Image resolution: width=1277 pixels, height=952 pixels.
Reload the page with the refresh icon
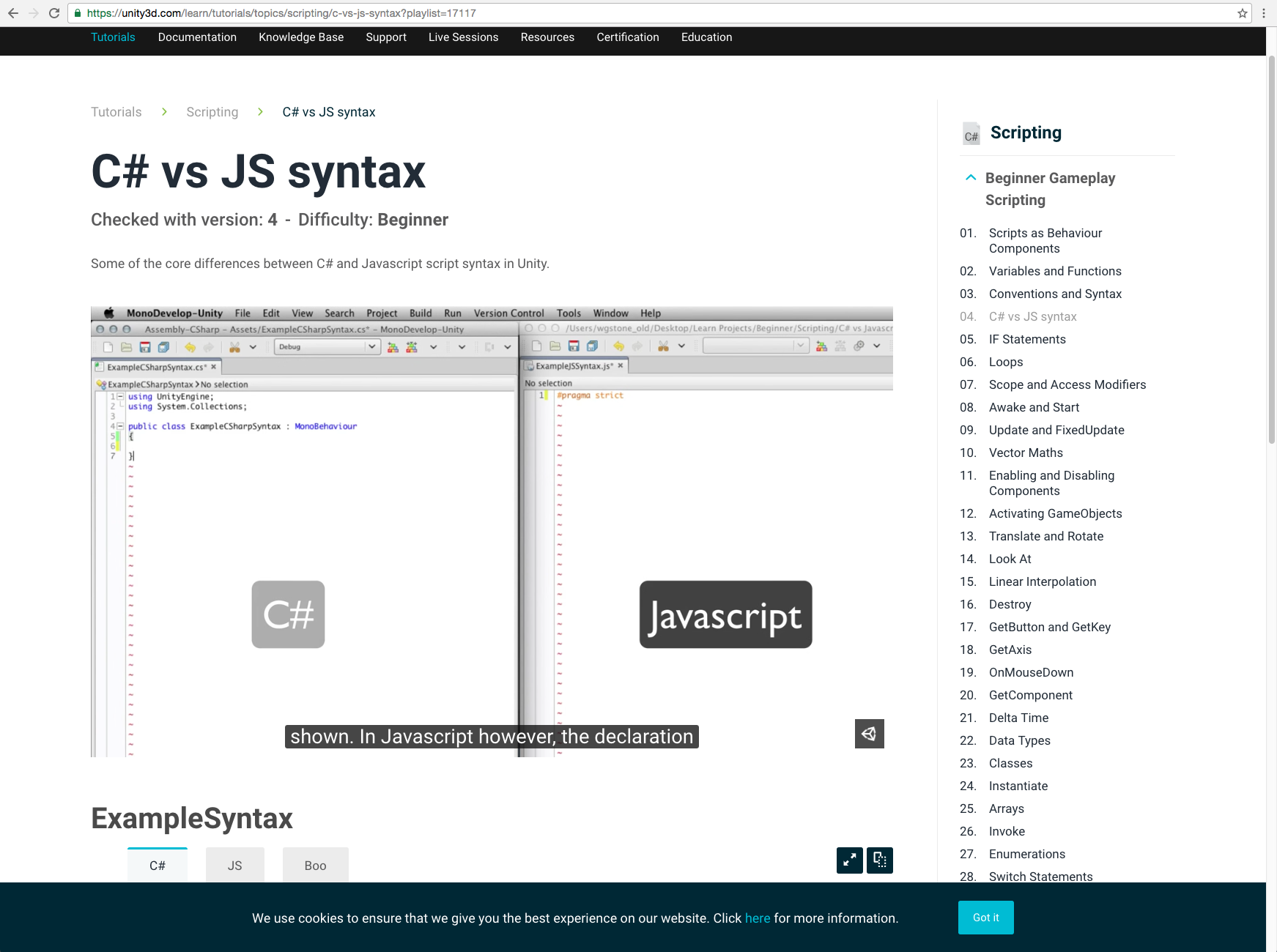pos(54,13)
